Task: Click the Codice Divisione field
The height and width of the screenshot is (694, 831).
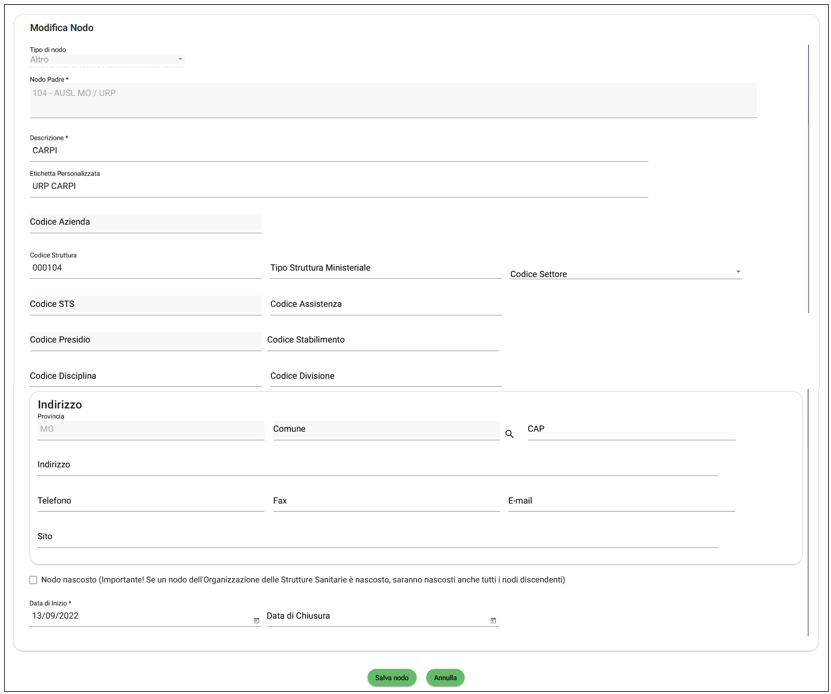Action: (385, 376)
